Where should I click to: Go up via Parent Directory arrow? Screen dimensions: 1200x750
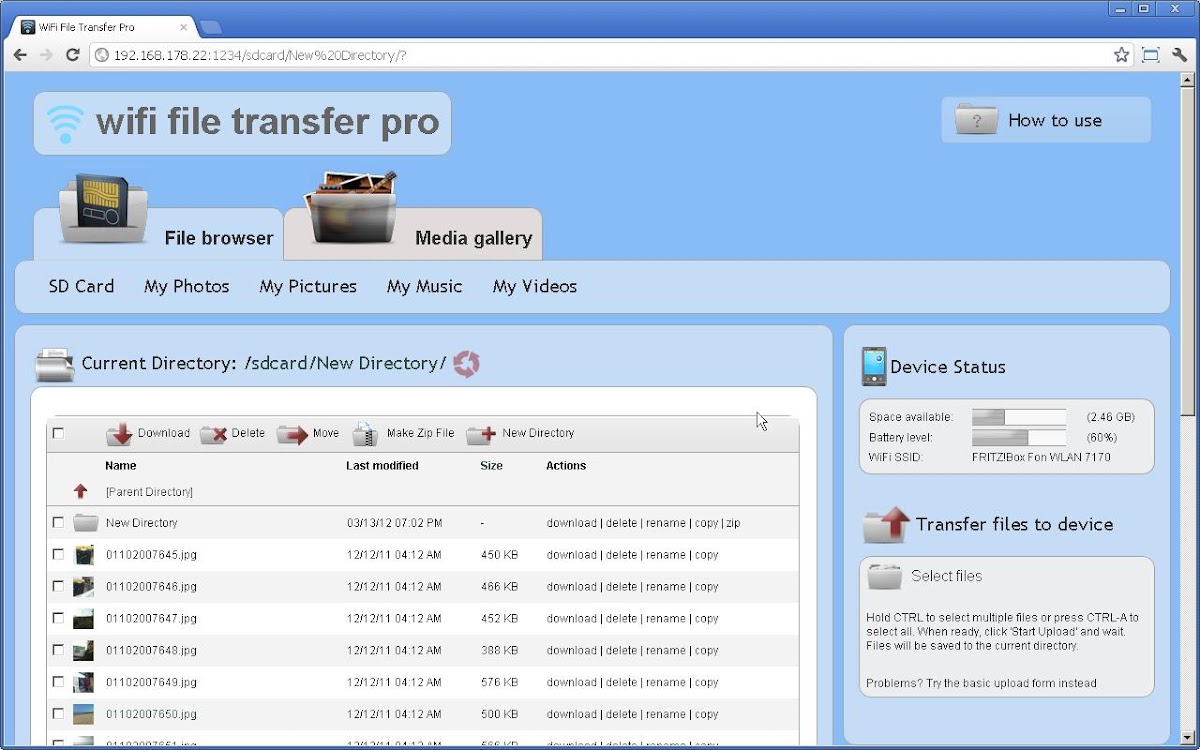tap(81, 492)
